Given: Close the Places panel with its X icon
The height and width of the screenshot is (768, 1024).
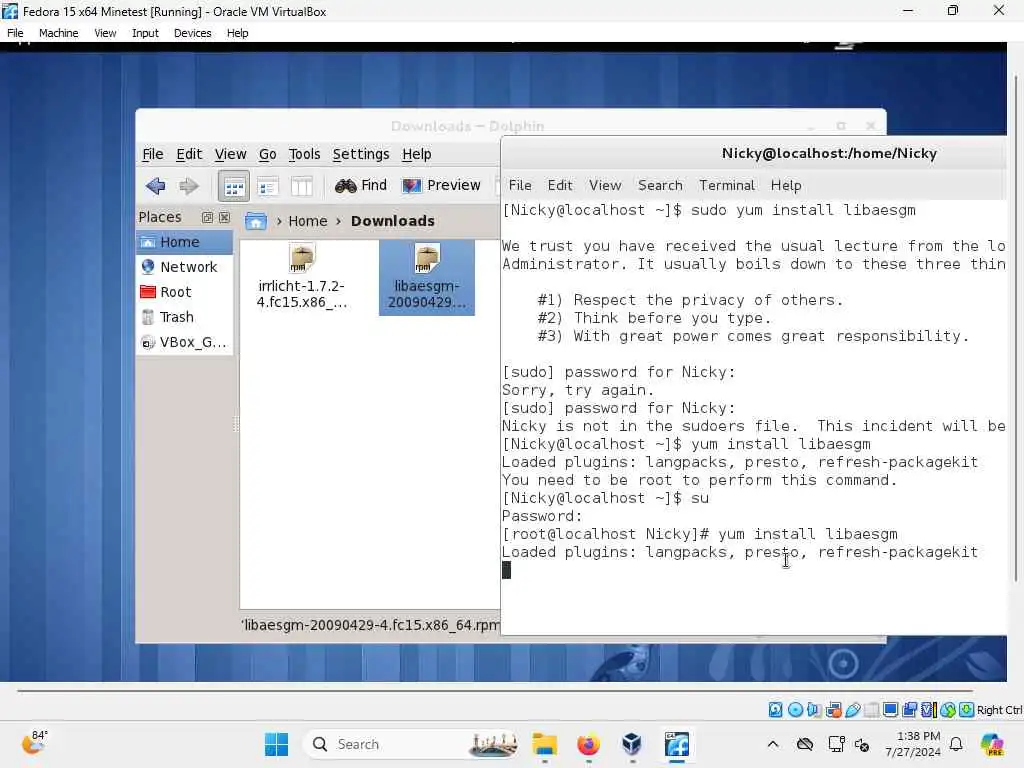Looking at the screenshot, I should click(x=224, y=217).
